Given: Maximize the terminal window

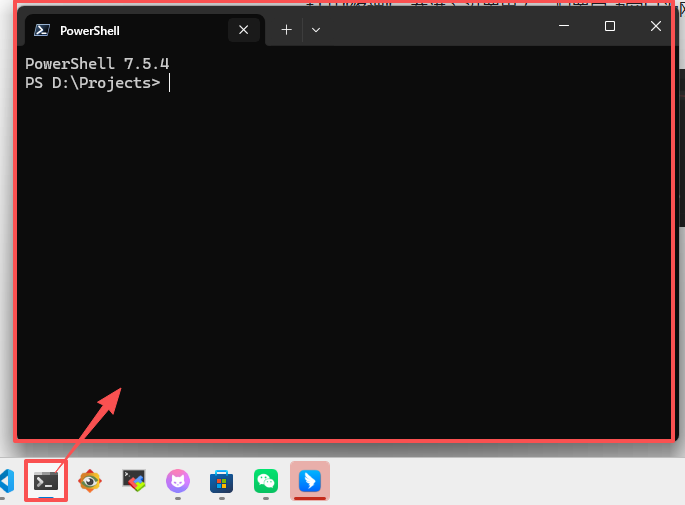Looking at the screenshot, I should coord(610,26).
